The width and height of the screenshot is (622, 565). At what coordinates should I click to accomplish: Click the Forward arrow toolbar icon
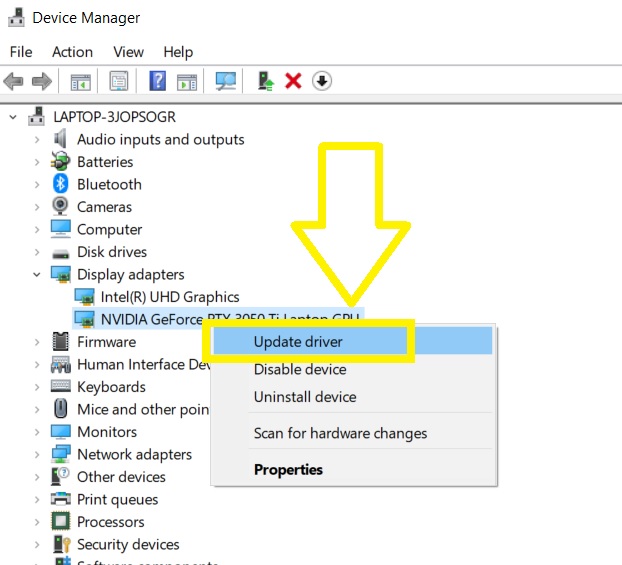coord(42,81)
